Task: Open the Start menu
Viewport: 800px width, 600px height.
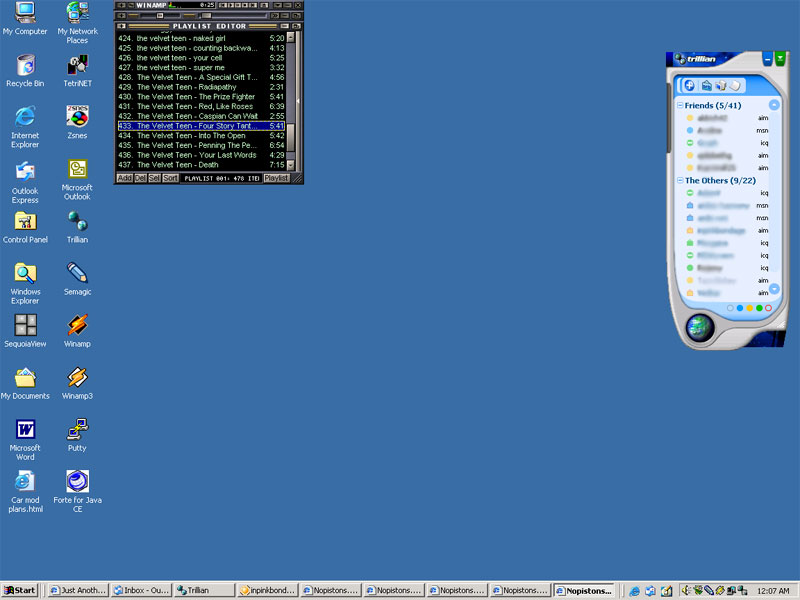Action: (20, 591)
